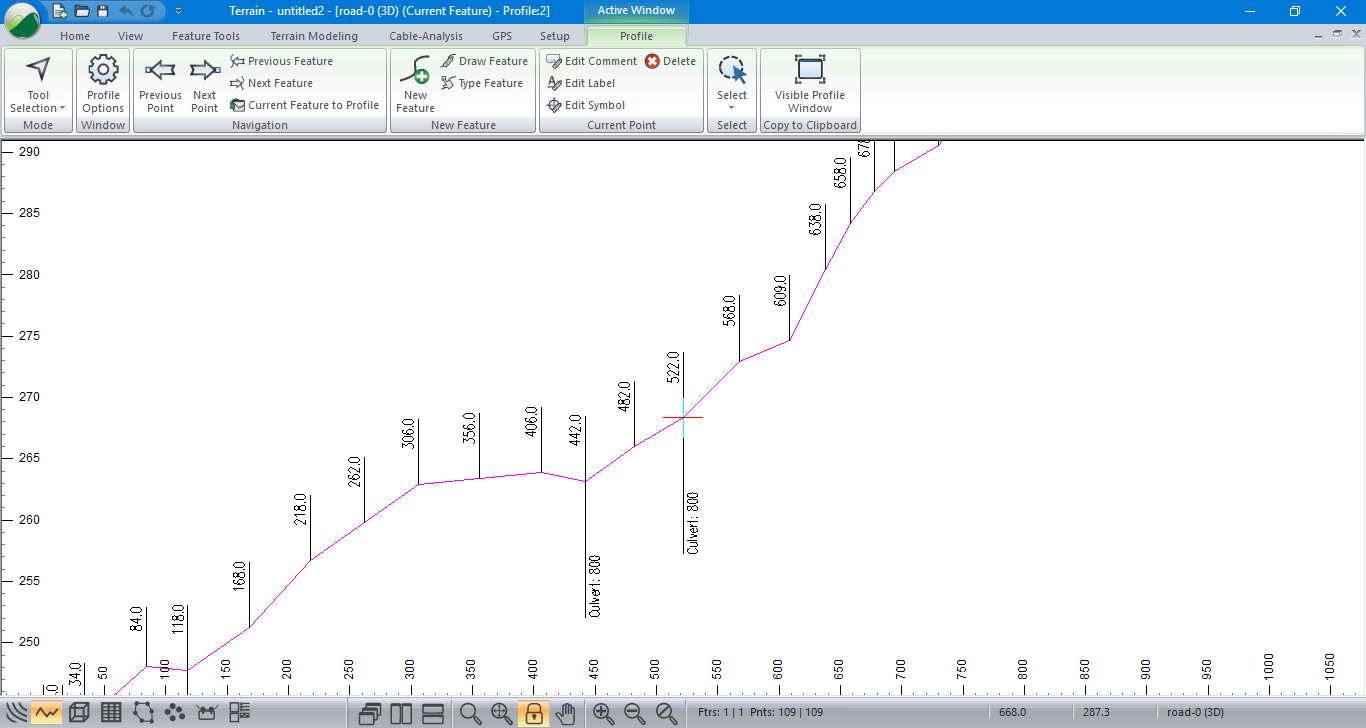Cascade windows using the stacked windows icon
This screenshot has width=1366, height=728.
click(x=370, y=714)
